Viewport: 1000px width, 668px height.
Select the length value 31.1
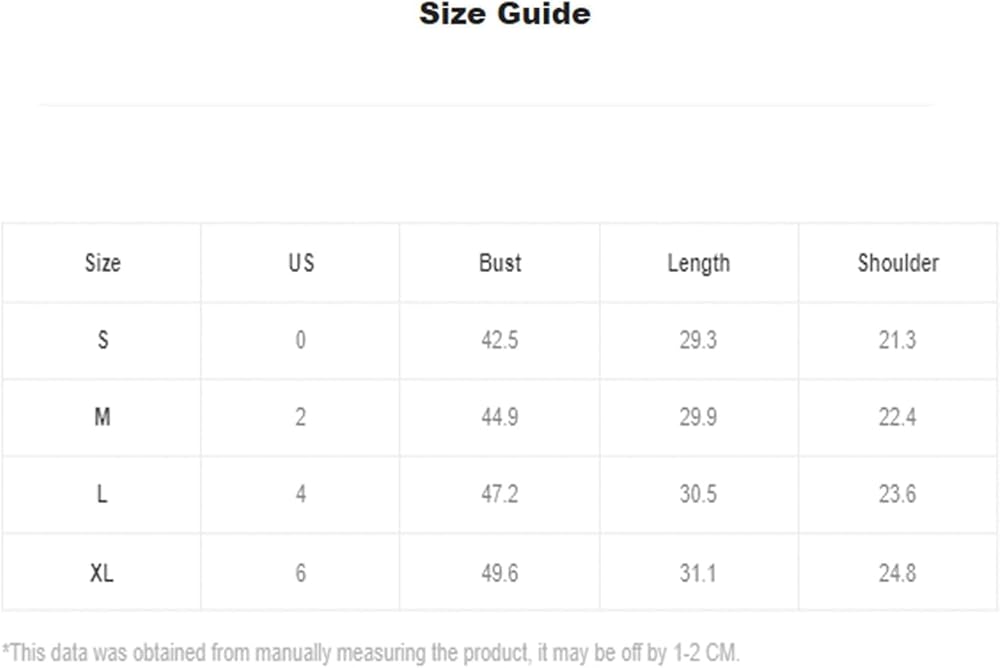[x=698, y=572]
